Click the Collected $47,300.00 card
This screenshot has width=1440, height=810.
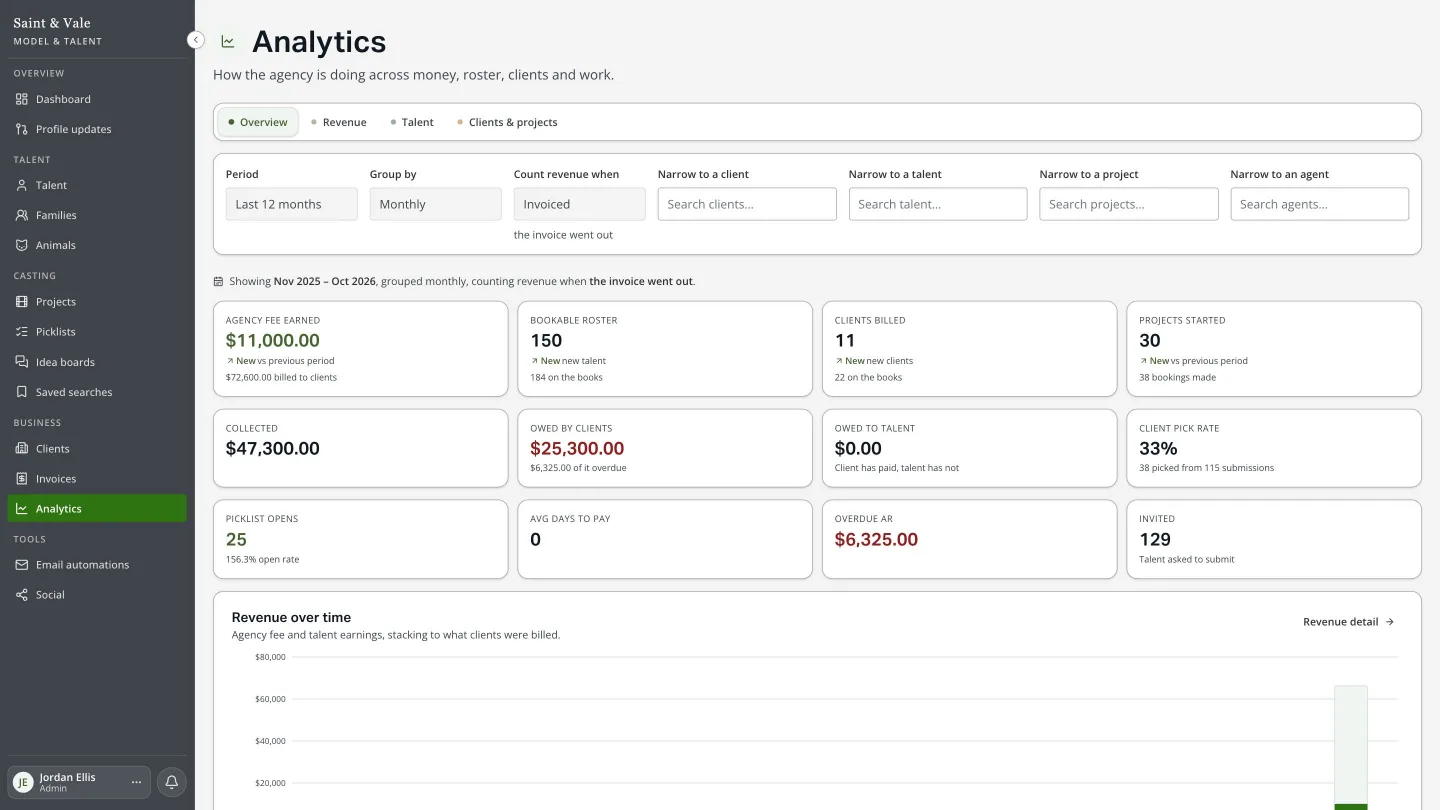point(360,448)
